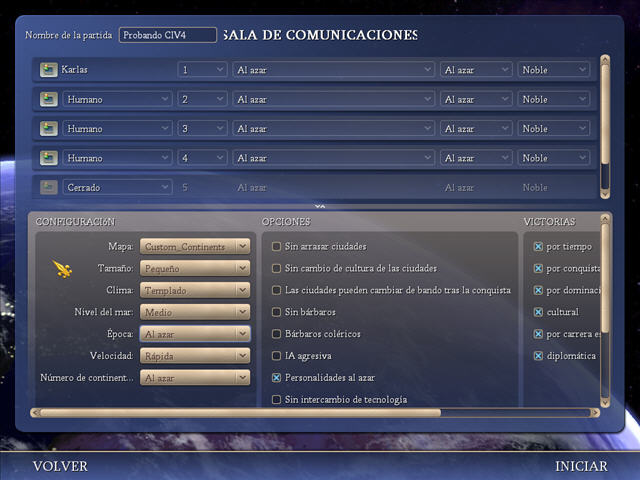Click the greyed Cerrado slot icon
This screenshot has height=480, width=640.
(x=48, y=187)
